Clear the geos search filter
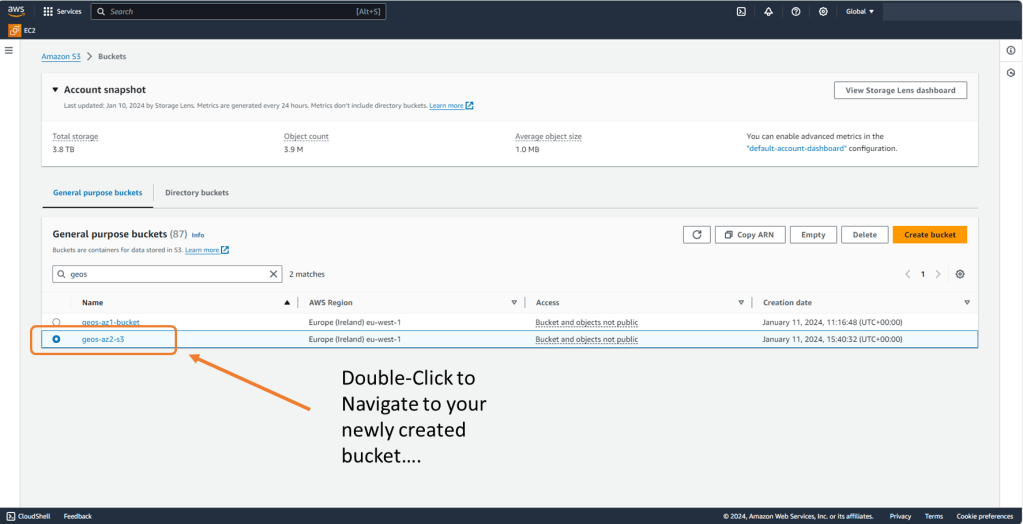The height and width of the screenshot is (524, 1023). coord(275,274)
